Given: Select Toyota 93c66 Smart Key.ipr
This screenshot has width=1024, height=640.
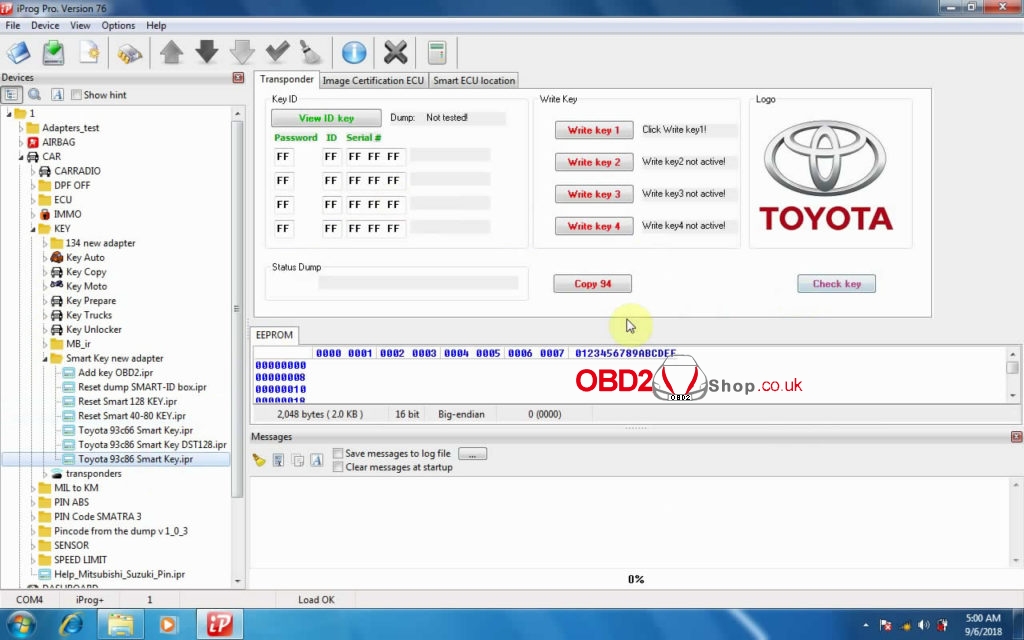Looking at the screenshot, I should (x=136, y=430).
